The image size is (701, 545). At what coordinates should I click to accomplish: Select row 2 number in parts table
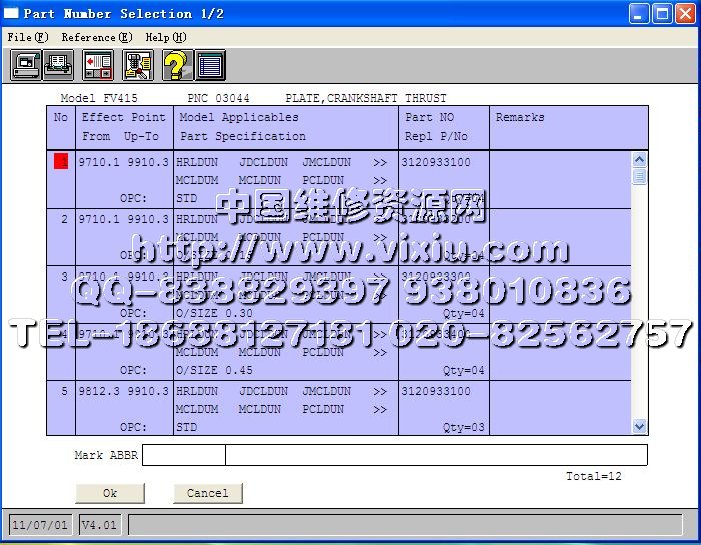(x=64, y=219)
